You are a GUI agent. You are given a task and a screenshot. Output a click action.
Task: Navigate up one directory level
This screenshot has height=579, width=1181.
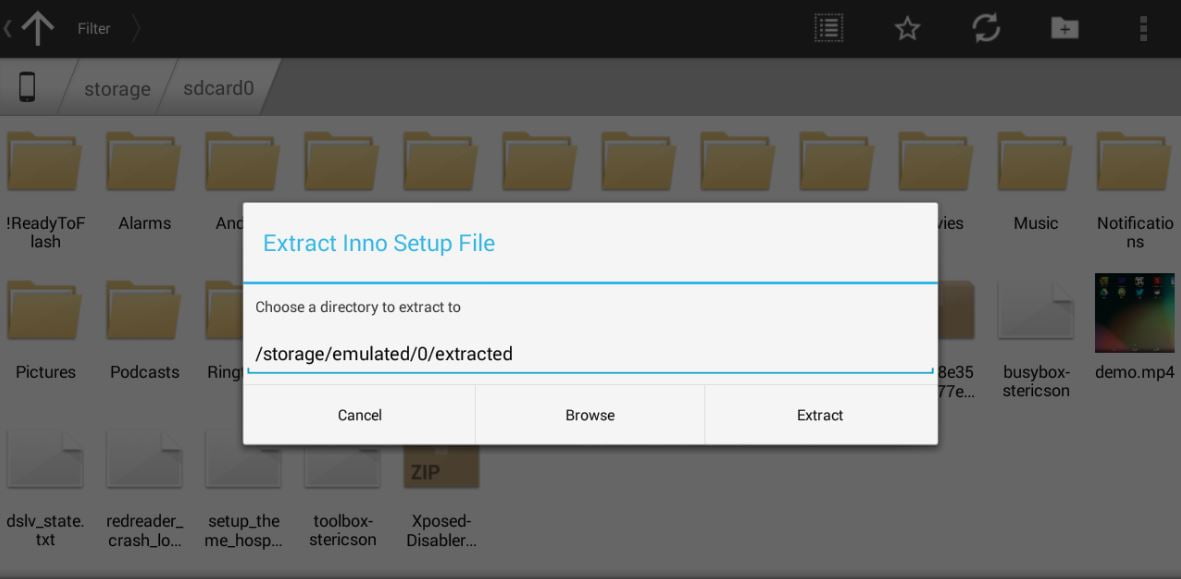[39, 27]
